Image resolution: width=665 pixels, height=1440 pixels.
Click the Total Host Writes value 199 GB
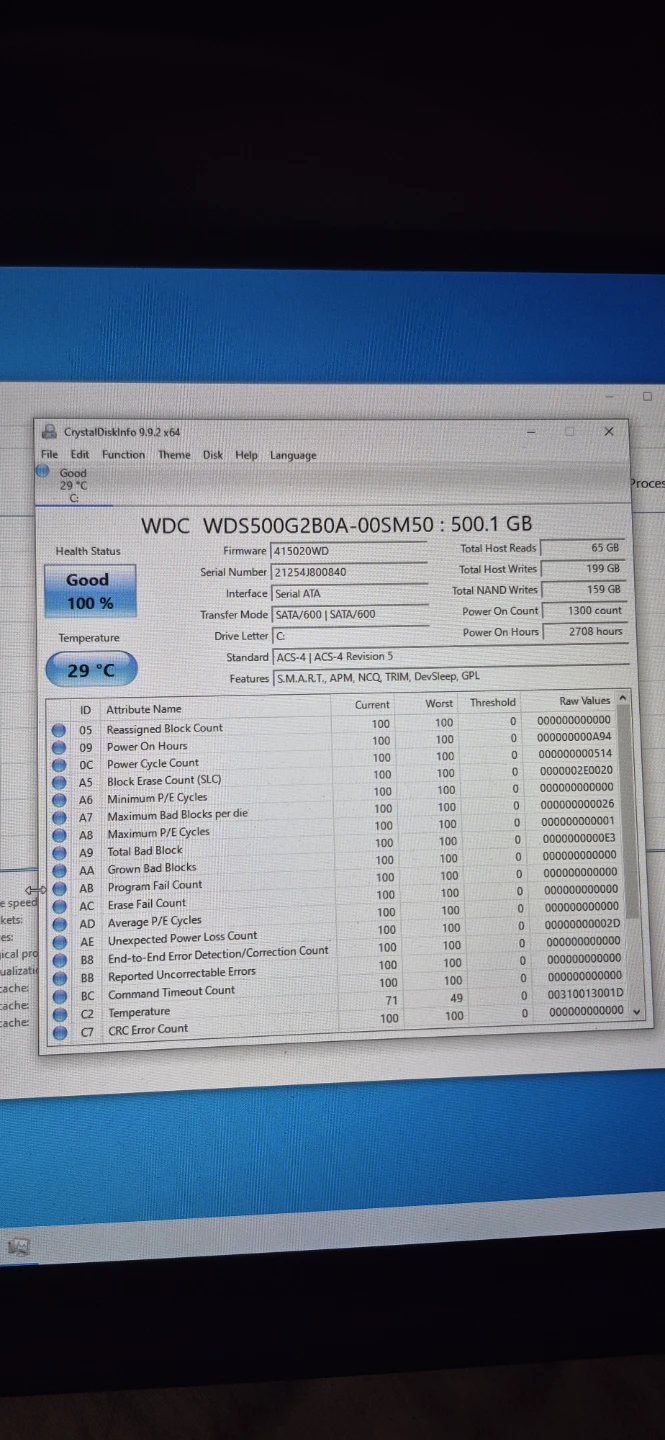pos(585,568)
